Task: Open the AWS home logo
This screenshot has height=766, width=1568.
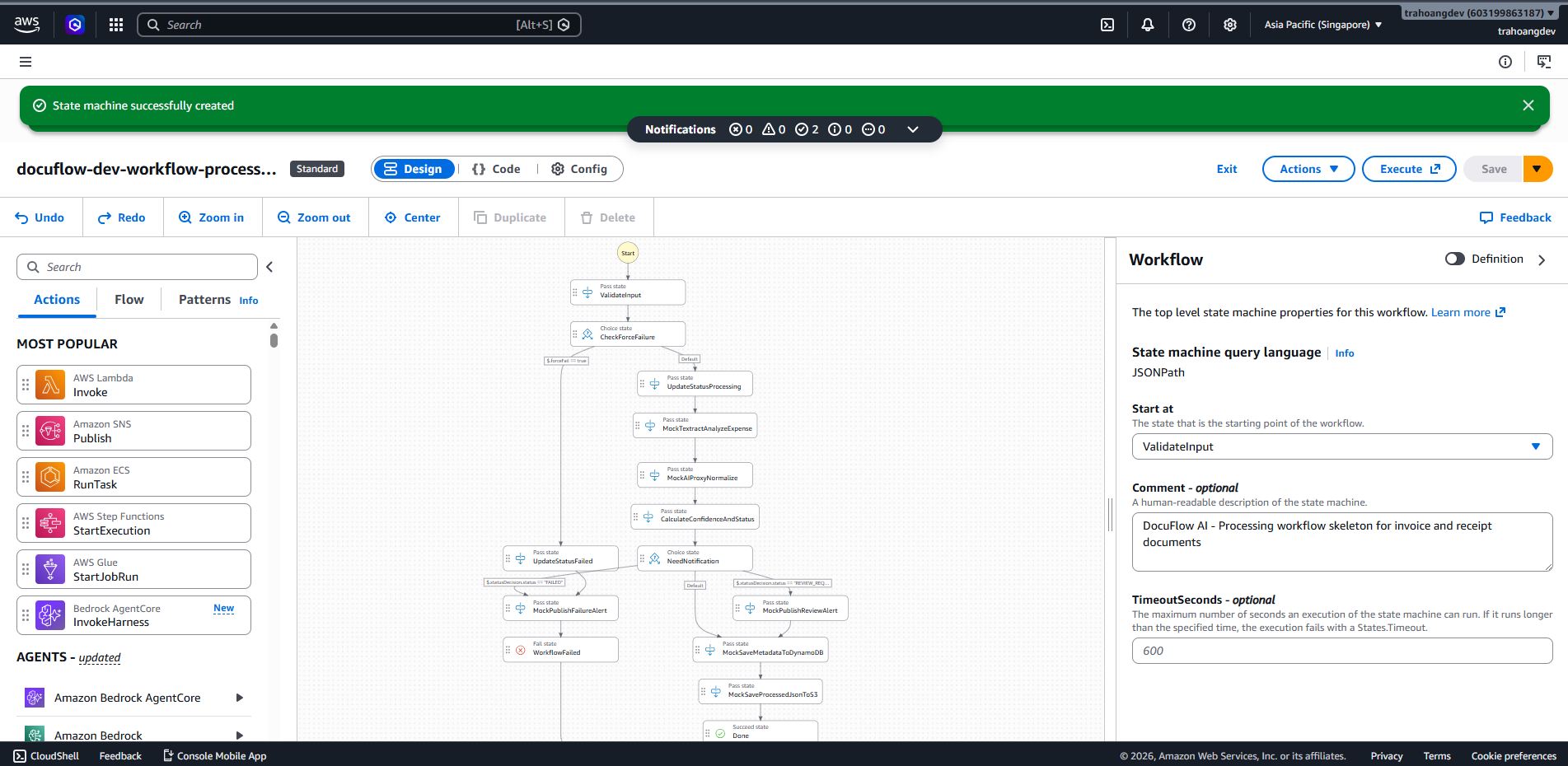Action: 26,25
